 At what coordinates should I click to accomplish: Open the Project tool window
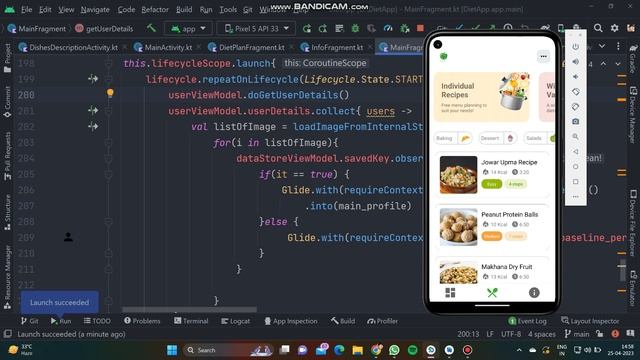click(x=7, y=58)
